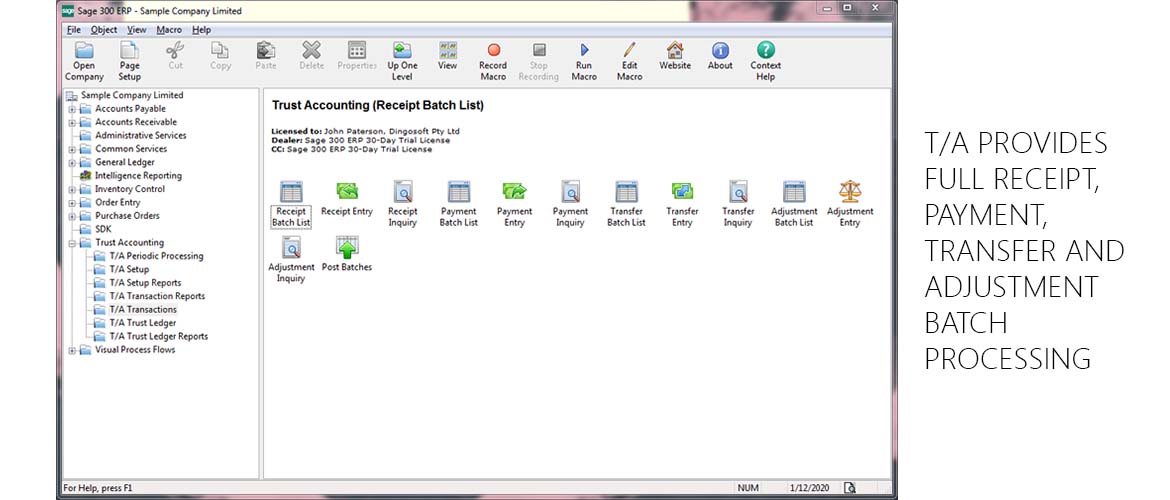The width and height of the screenshot is (1170, 500).
Task: Click the View toolbar icon
Action: point(448,51)
